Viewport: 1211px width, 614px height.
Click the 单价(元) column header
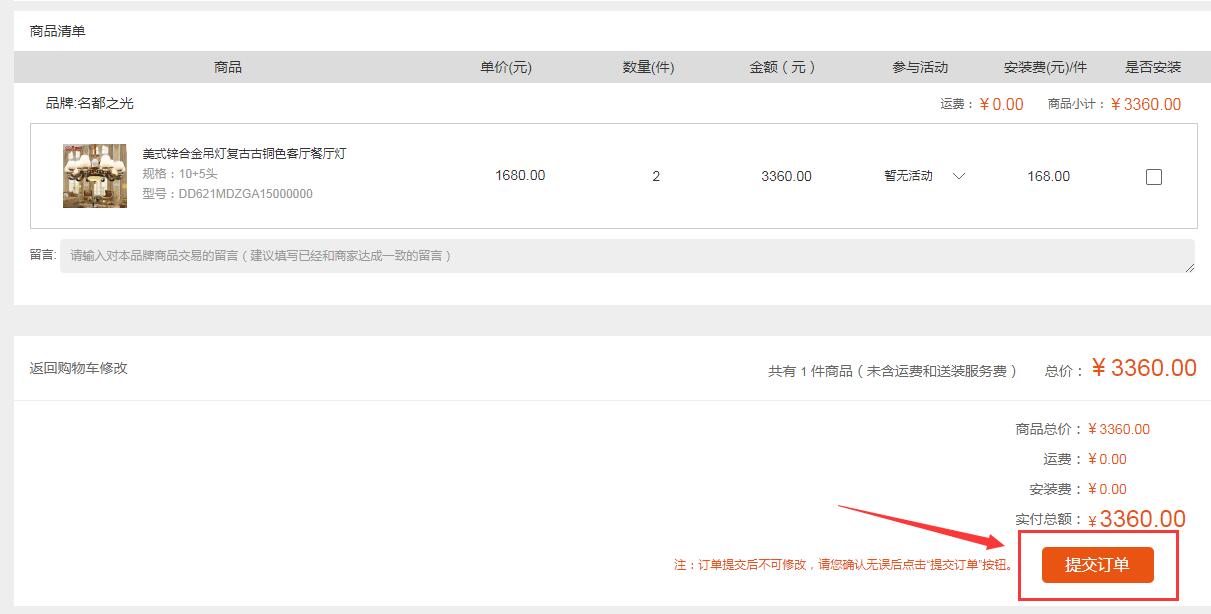point(506,67)
